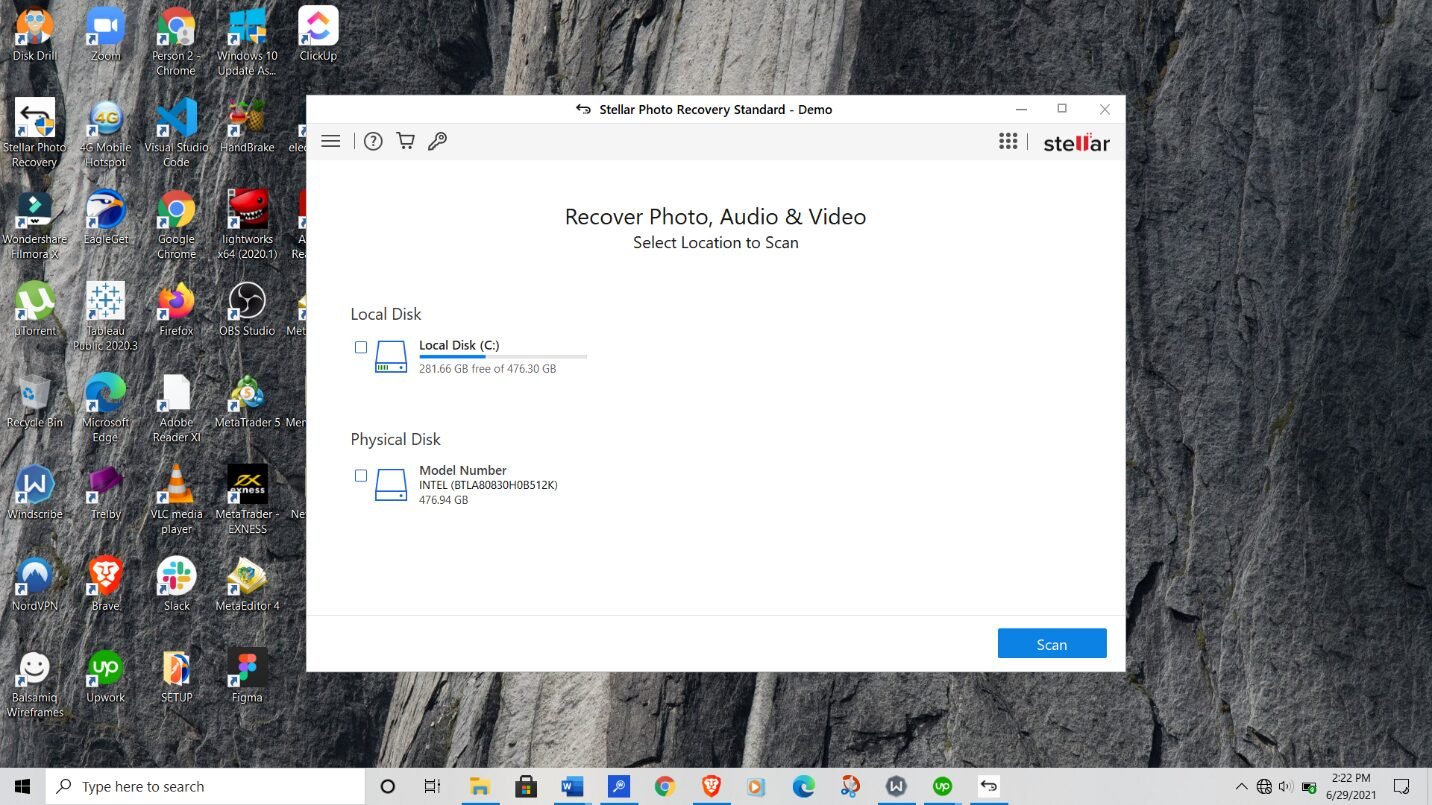This screenshot has height=805, width=1432.
Task: Open the Windows Start menu
Action: click(x=22, y=787)
